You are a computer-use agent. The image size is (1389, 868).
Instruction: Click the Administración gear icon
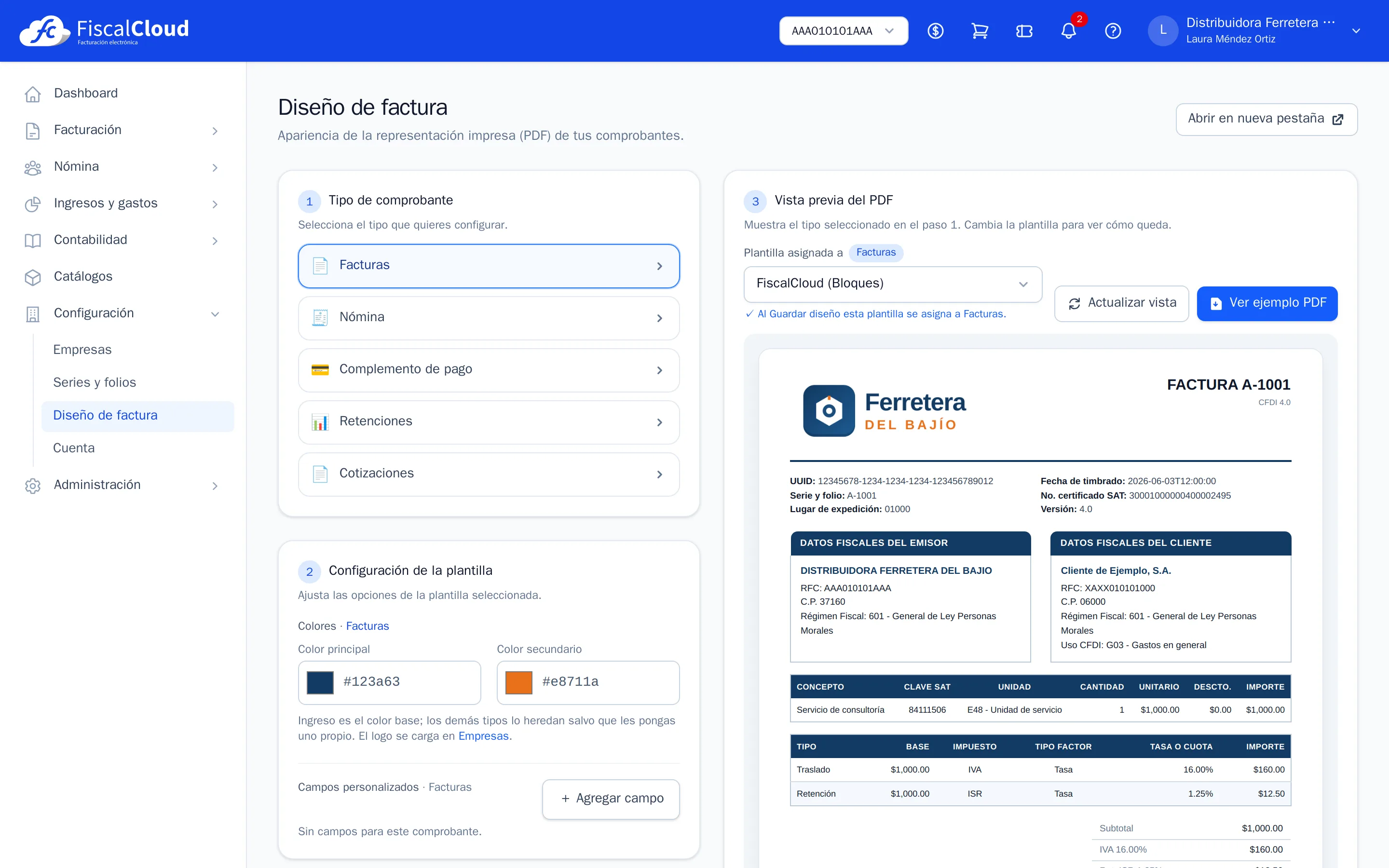[33, 485]
